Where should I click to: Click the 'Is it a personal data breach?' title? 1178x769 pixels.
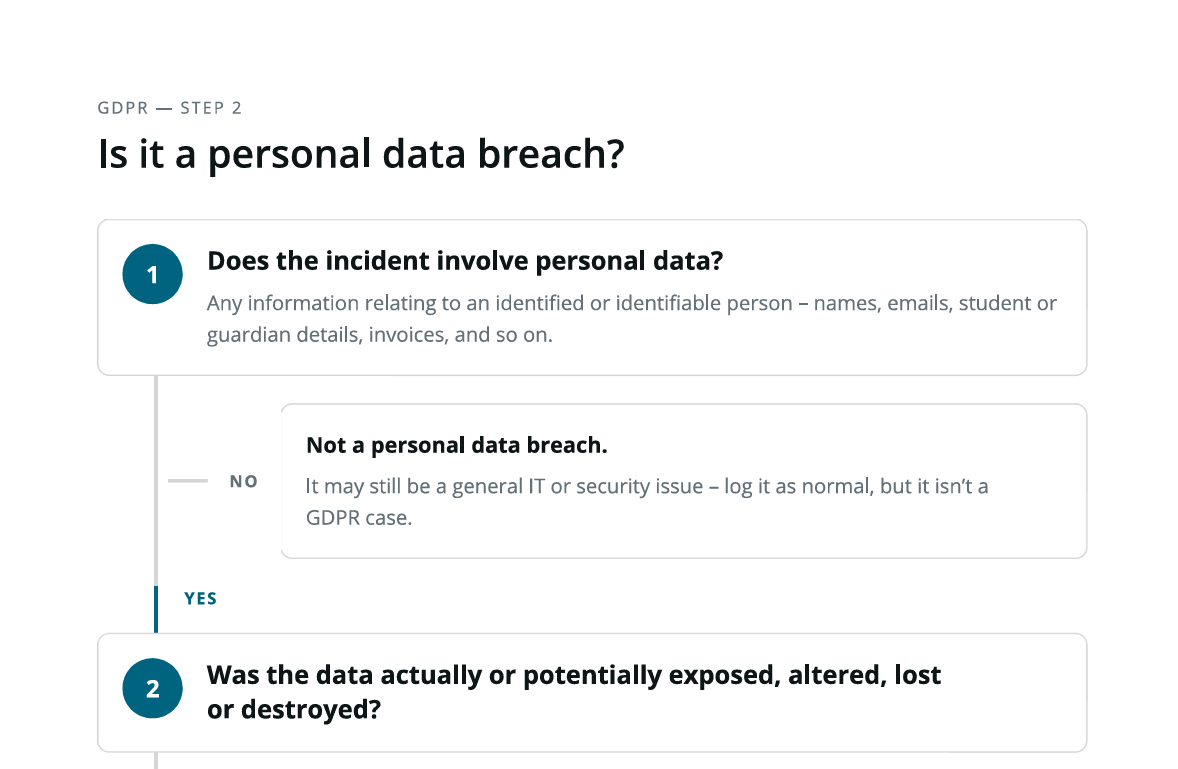361,154
